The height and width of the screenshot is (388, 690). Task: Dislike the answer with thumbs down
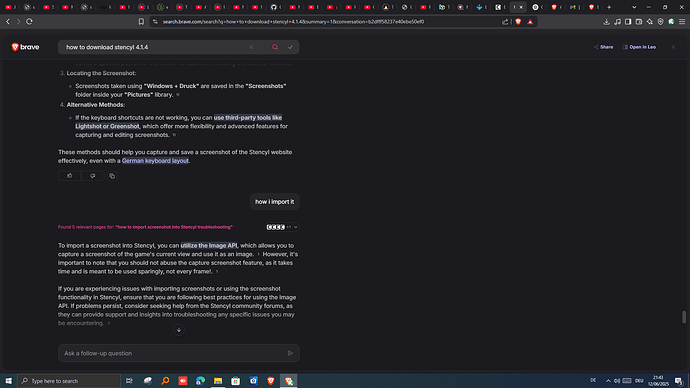92,176
